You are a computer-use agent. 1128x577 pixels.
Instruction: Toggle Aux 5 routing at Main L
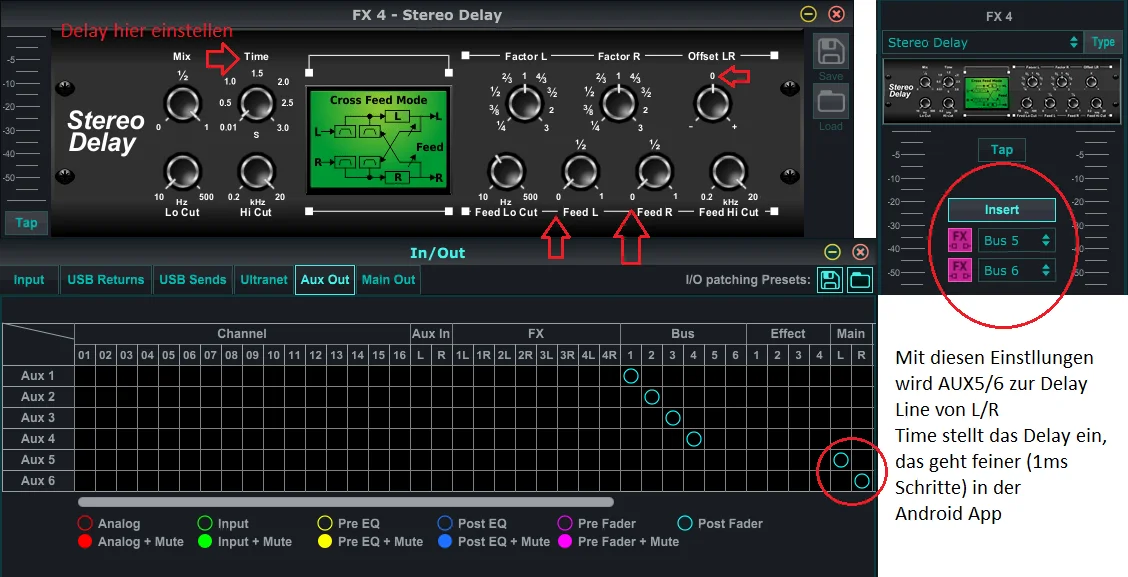click(840, 459)
